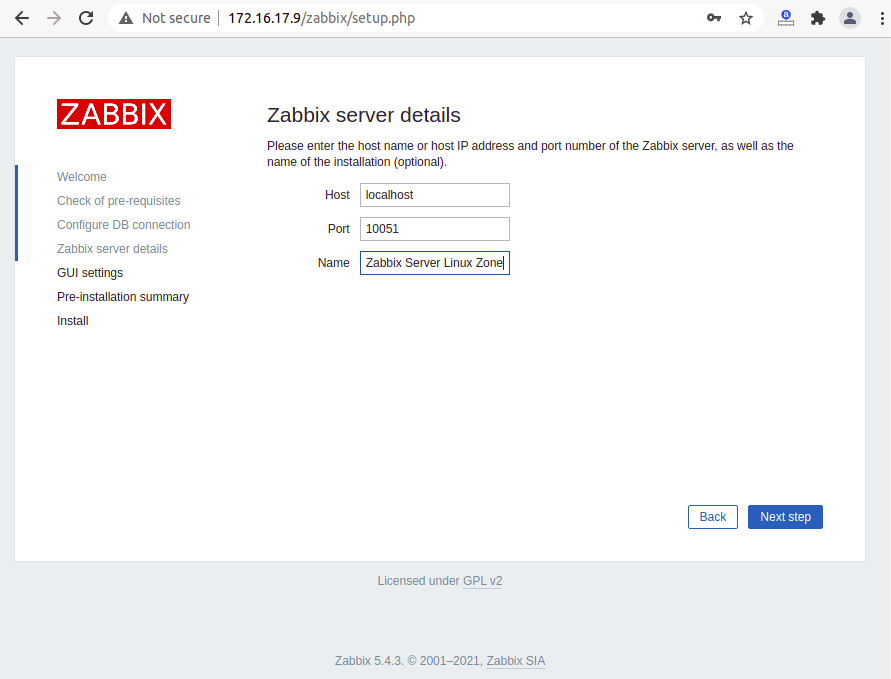Click the Back button
Screen dimensions: 891x679
pos(713,517)
